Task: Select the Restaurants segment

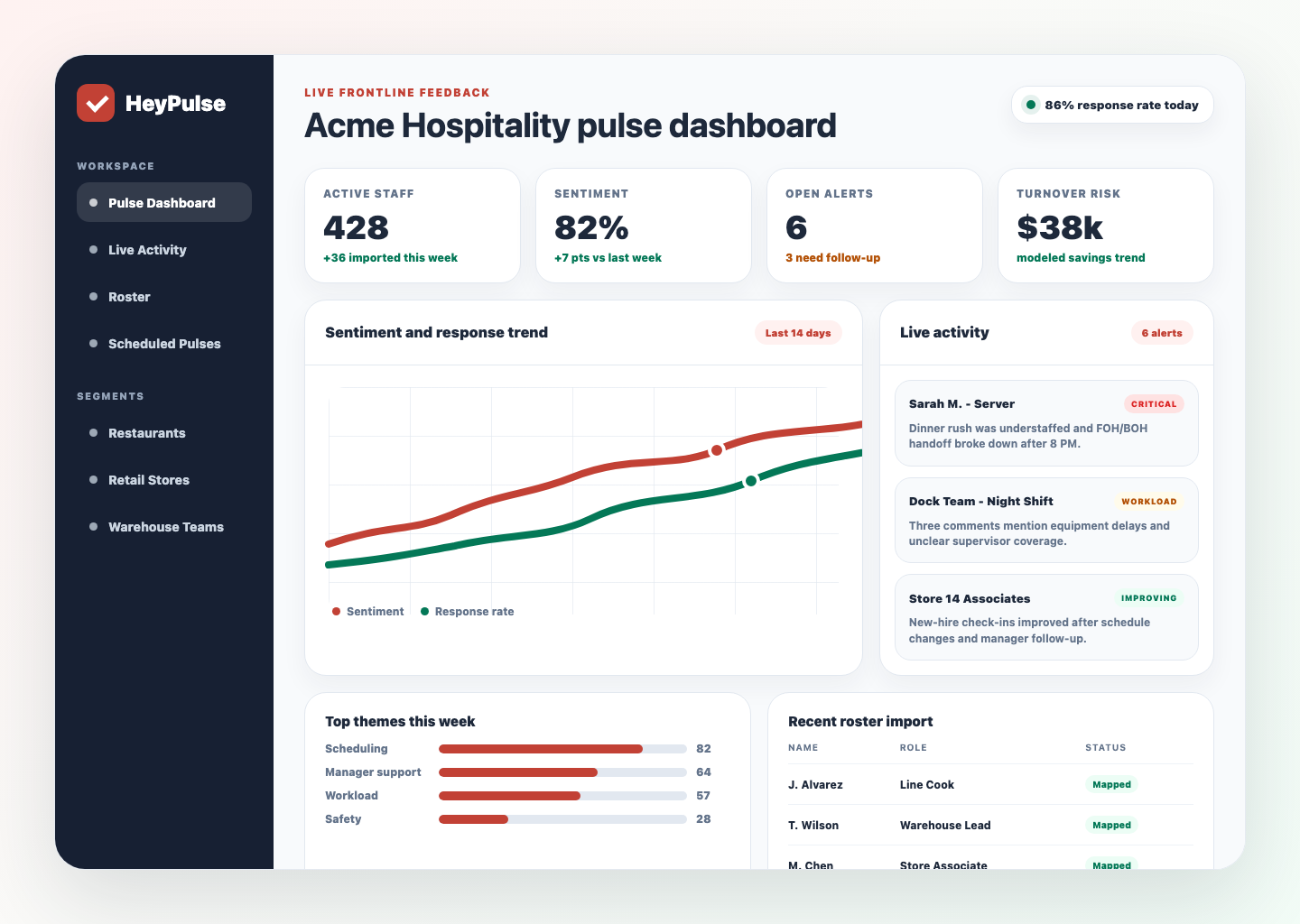Action: 164,433
